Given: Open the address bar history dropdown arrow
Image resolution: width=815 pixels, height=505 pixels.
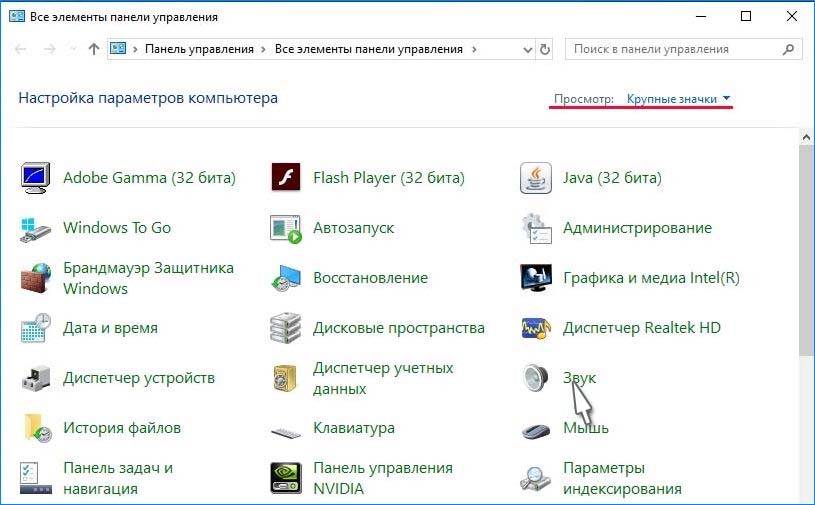Looking at the screenshot, I should (526, 49).
